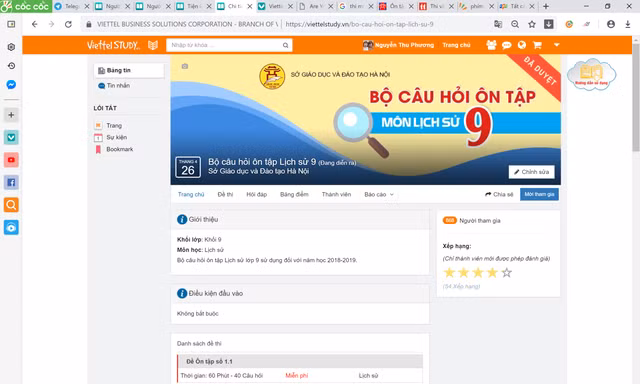This screenshot has width=640, height=384.
Task: Open the Người tham gia count
Action: click(x=471, y=220)
